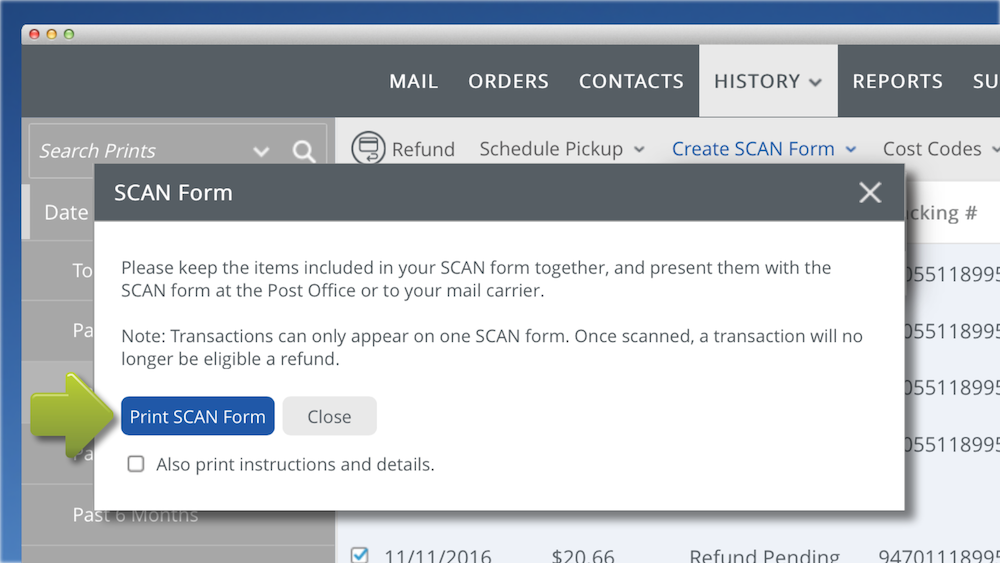Click the search magnifier icon
Viewport: 1000px width, 563px height.
pos(304,151)
